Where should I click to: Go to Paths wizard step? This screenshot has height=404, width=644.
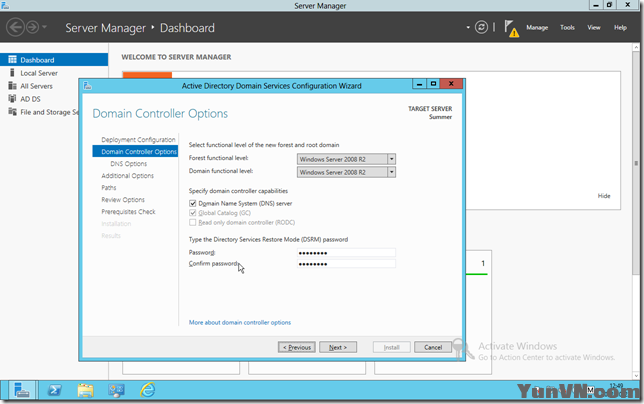point(109,188)
